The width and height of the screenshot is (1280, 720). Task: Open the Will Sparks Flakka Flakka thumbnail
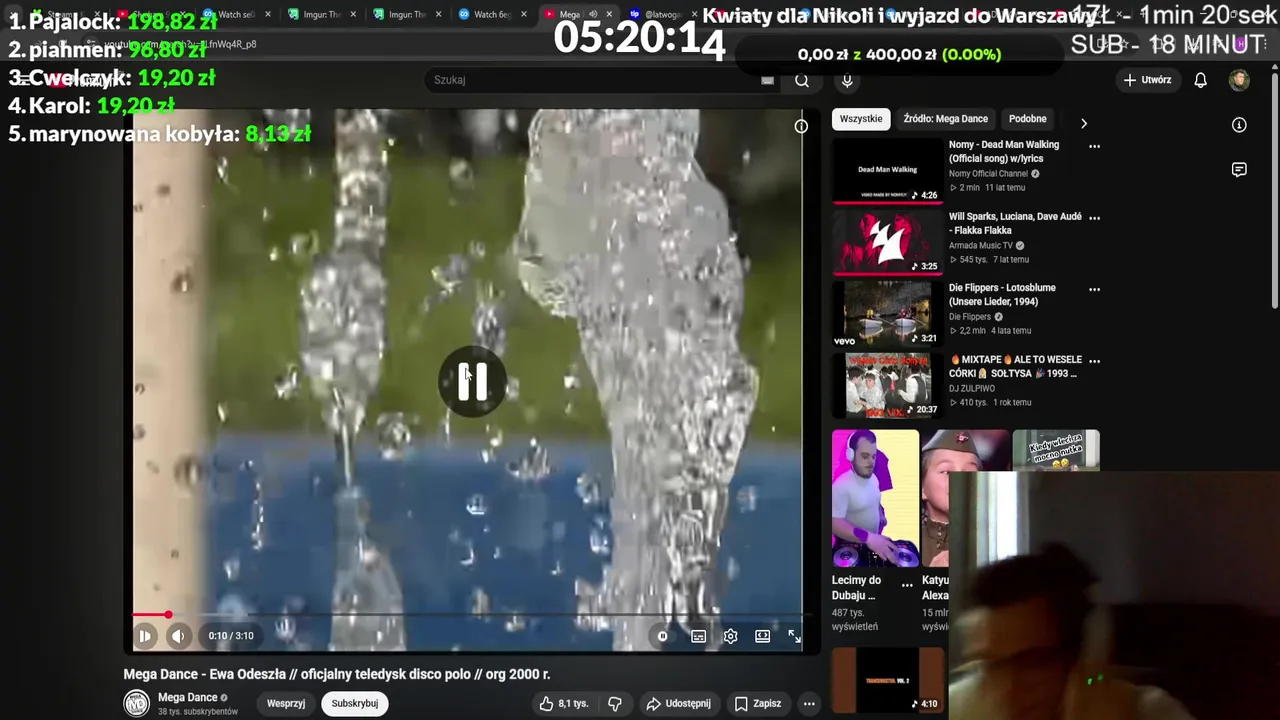tap(887, 242)
